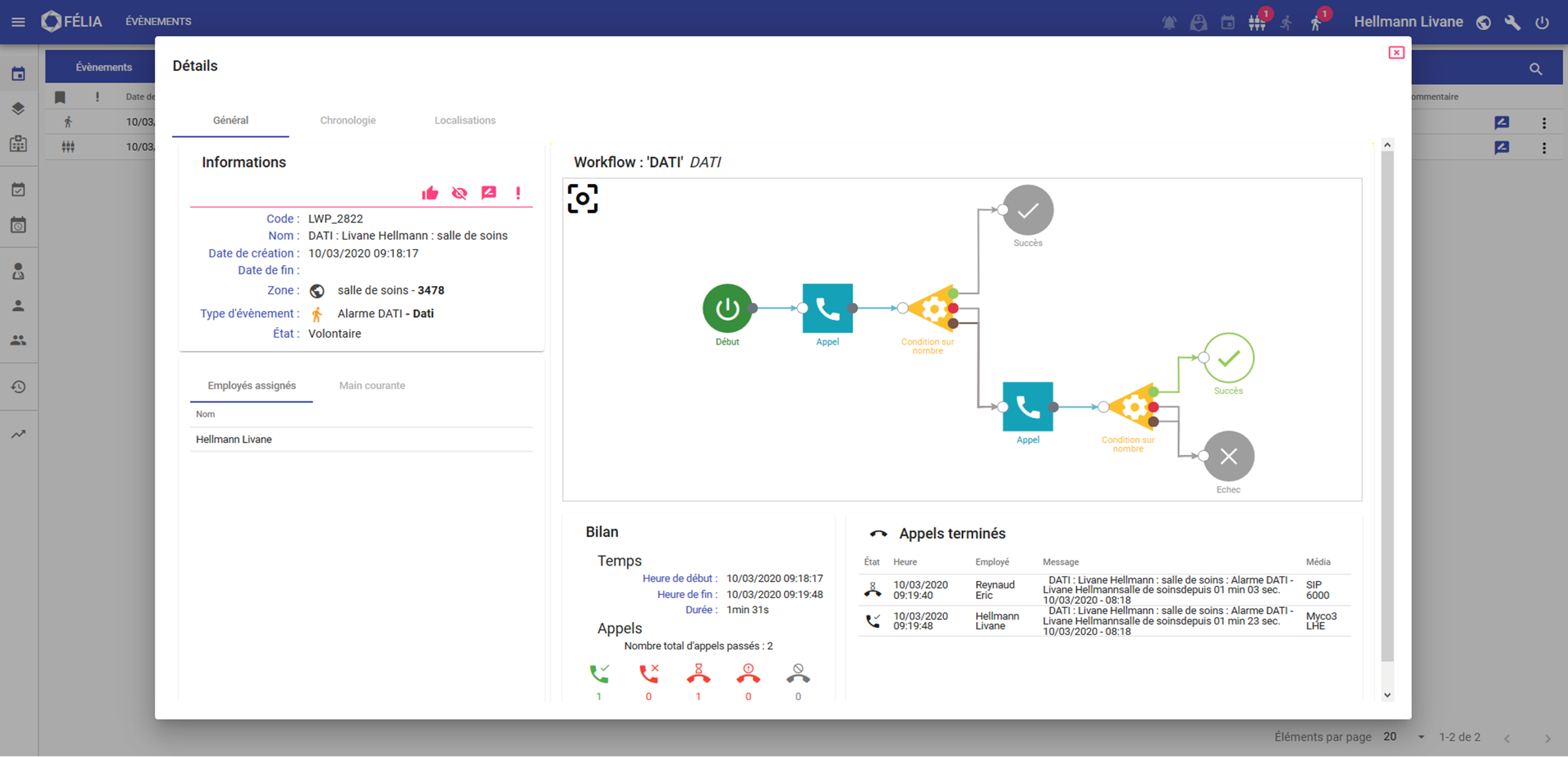Toggle the crossed-eye hide event icon

(460, 193)
